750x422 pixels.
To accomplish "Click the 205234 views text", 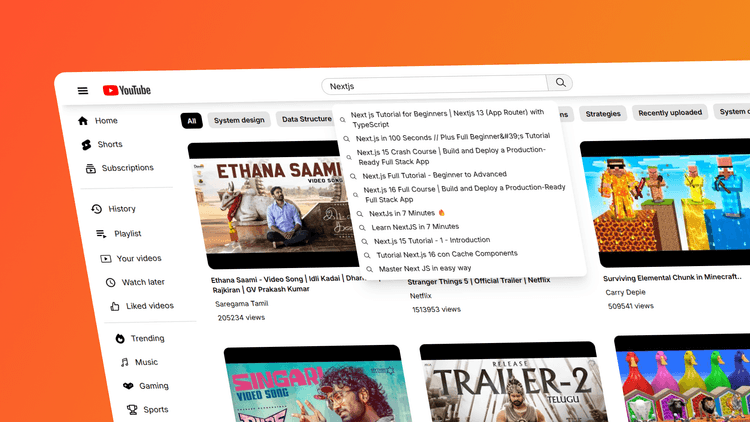I will [x=241, y=317].
